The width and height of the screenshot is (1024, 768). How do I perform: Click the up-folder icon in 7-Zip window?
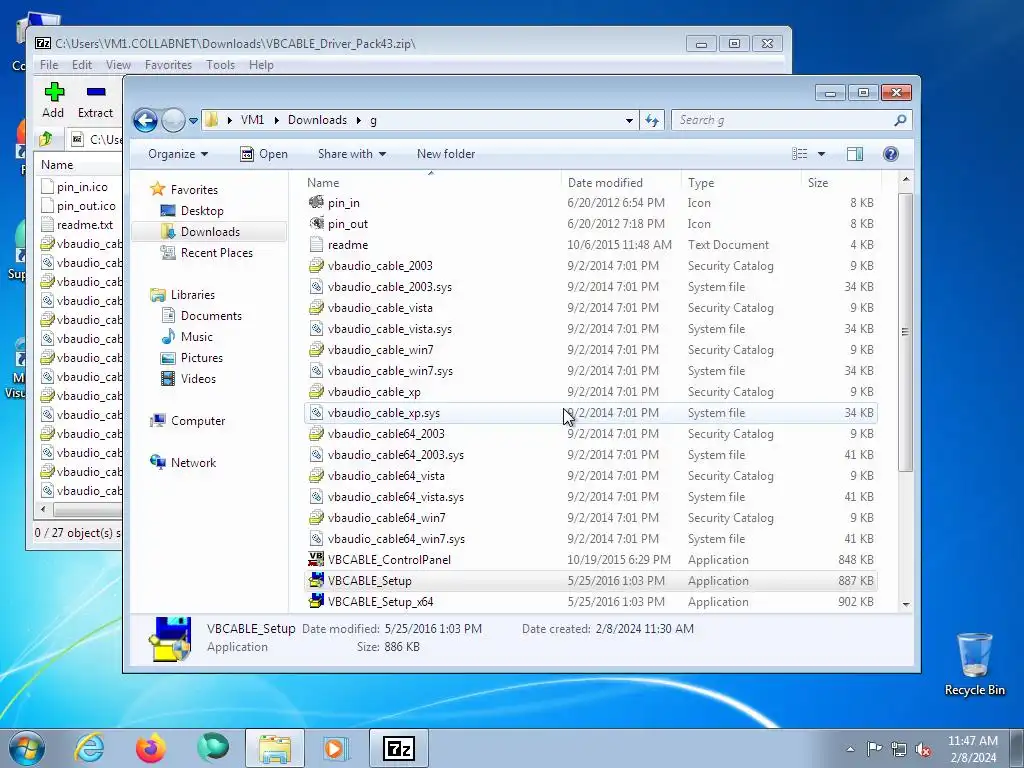[x=46, y=139]
